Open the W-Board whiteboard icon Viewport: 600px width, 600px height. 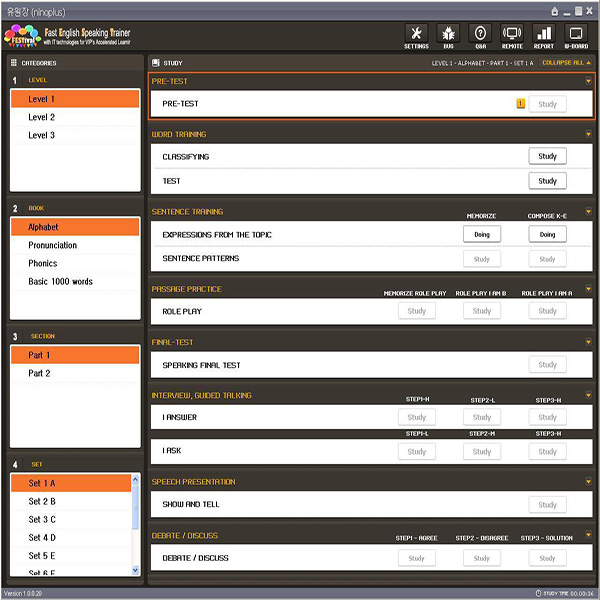pyautogui.click(x=576, y=37)
